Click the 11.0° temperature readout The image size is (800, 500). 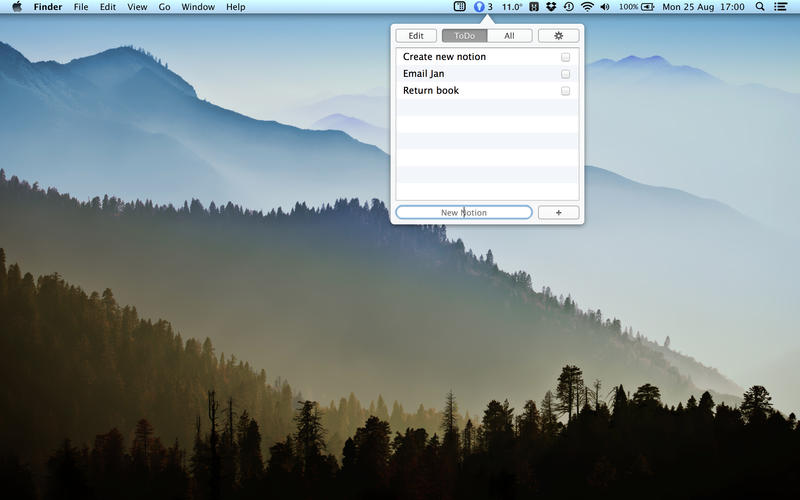tap(512, 7)
